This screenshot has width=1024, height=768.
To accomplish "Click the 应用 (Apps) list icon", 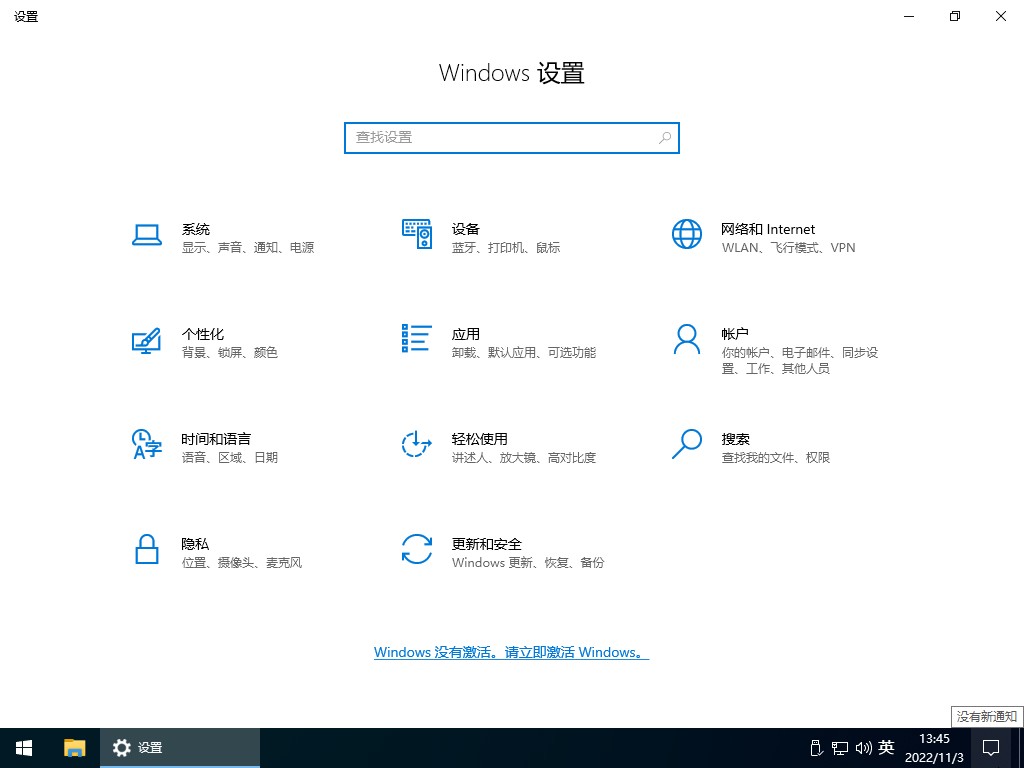I will click(x=417, y=339).
